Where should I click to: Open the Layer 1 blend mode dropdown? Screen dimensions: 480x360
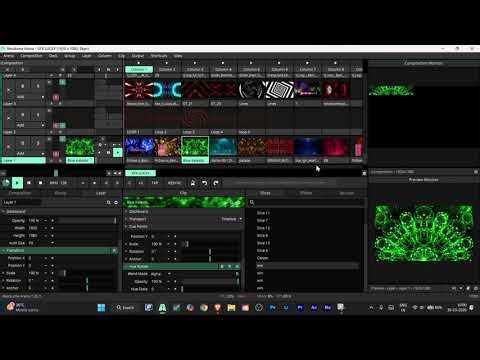pyautogui.click(x=30, y=153)
